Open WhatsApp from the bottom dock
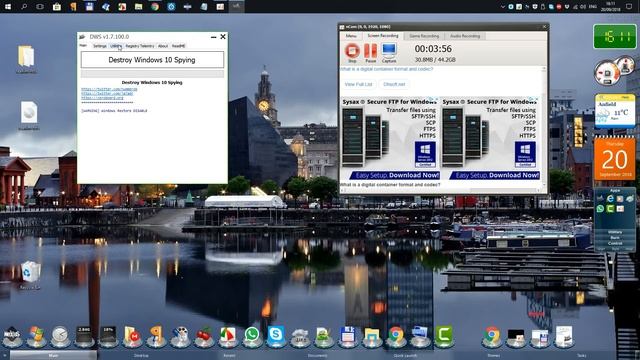This screenshot has width=640, height=360. click(252, 336)
